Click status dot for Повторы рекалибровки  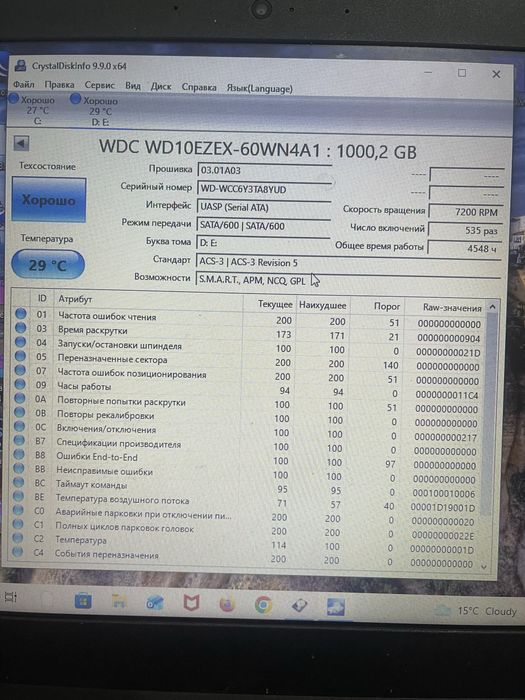coord(19,412)
